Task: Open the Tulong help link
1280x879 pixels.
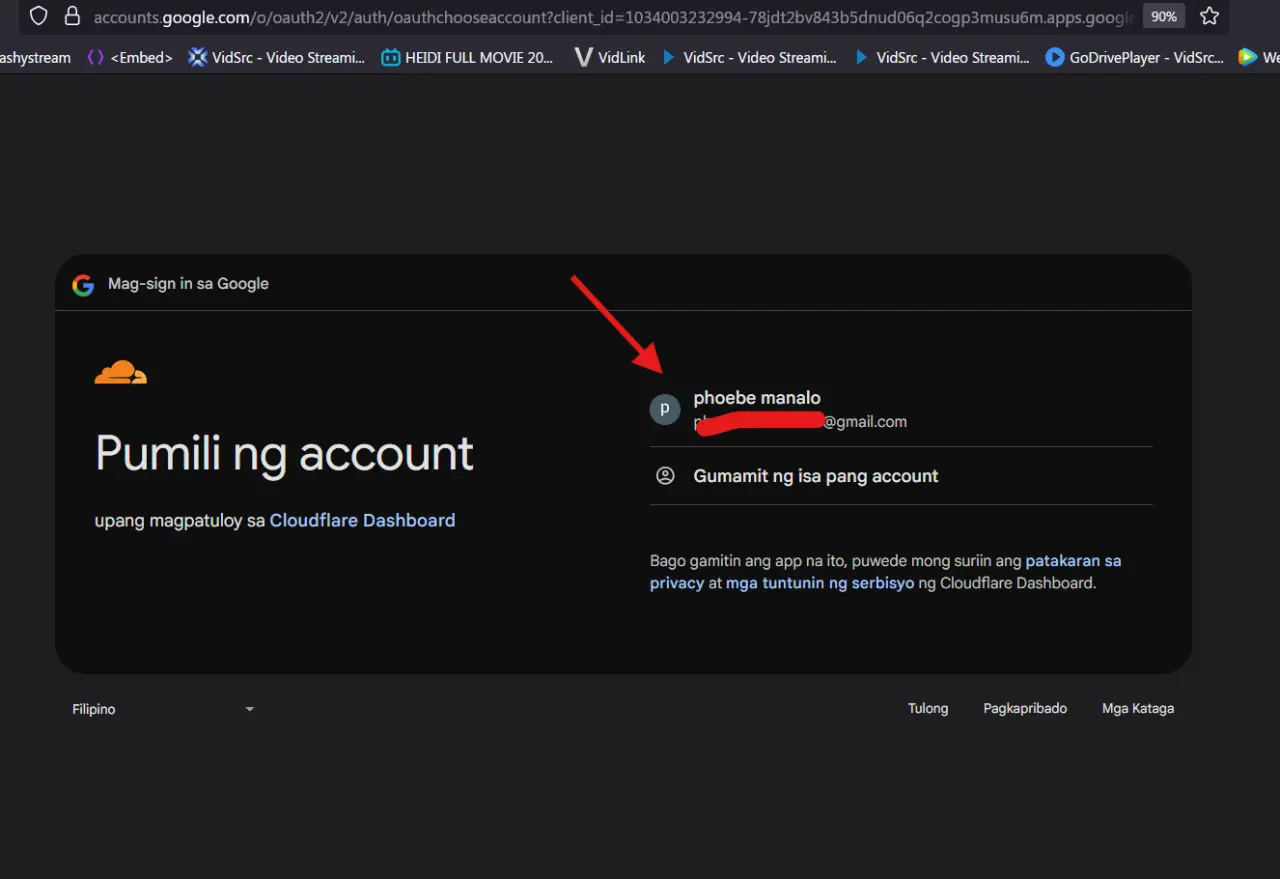Action: (x=928, y=709)
